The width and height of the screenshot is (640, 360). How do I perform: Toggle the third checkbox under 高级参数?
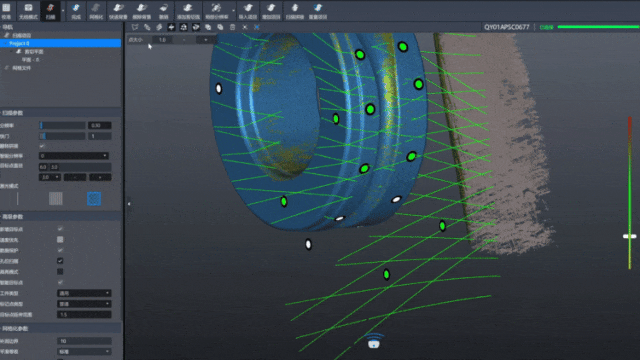point(60,250)
